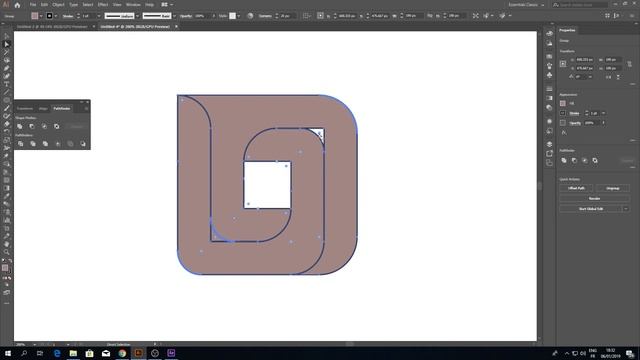Open Recolor Artwork icon in control bar
Viewport: 640px width, 360px height.
[x=250, y=16]
